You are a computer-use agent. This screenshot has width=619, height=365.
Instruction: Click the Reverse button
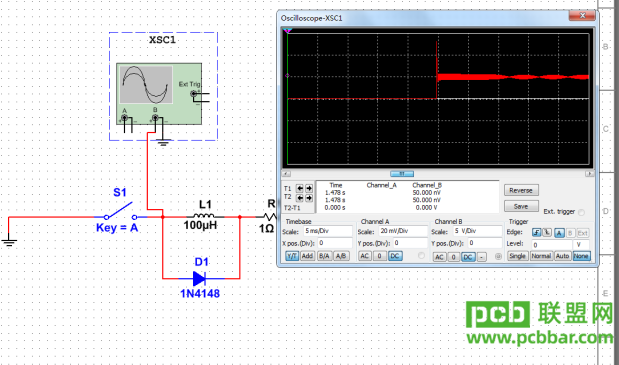[x=521, y=190]
